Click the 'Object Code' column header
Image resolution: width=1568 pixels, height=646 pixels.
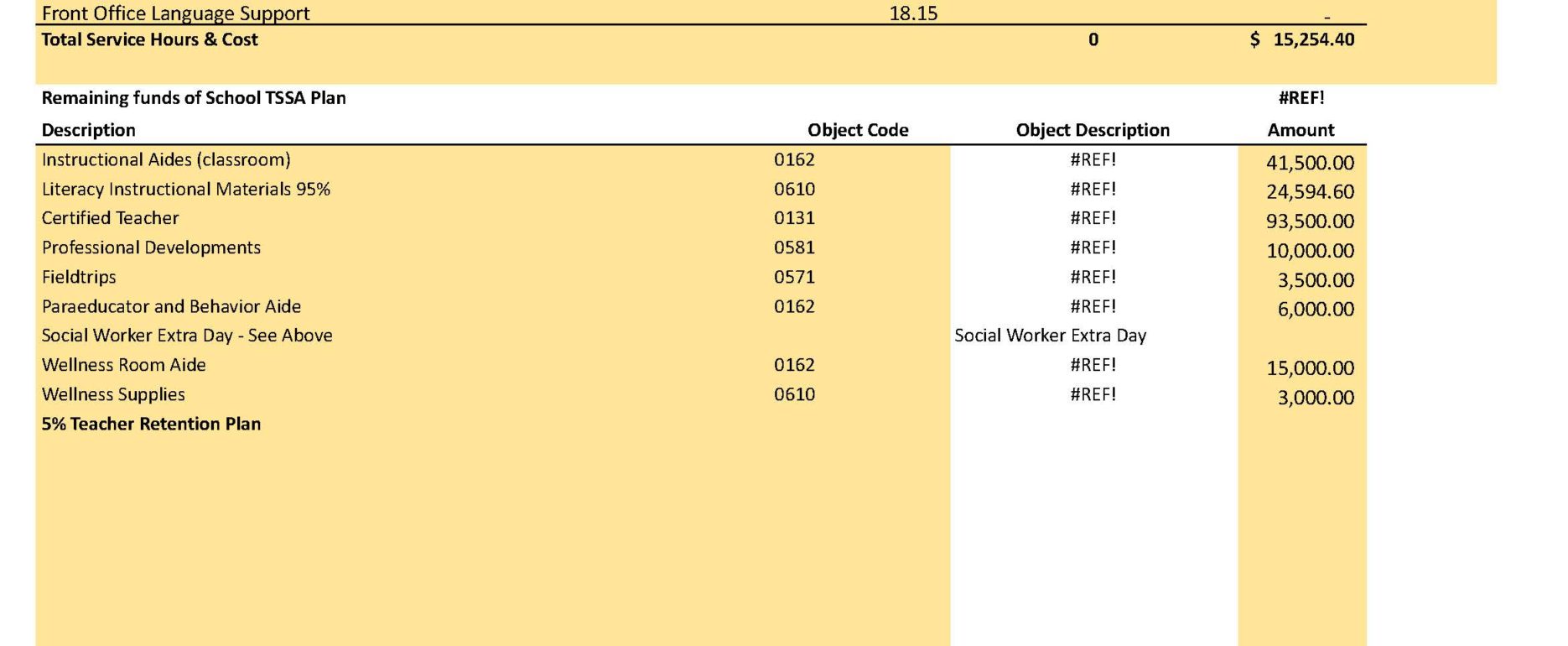858,130
